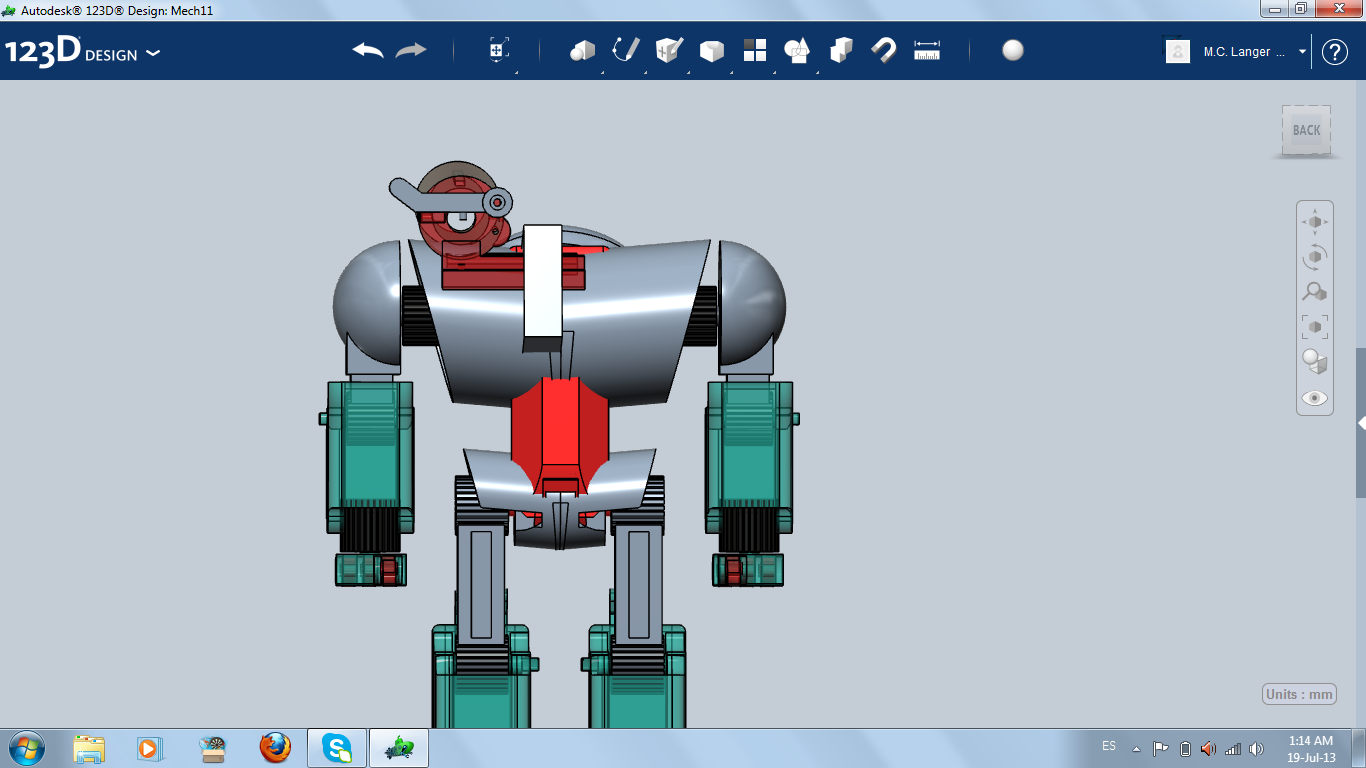Open the Primitives shapes tool
This screenshot has height=768, width=1366.
coord(582,51)
